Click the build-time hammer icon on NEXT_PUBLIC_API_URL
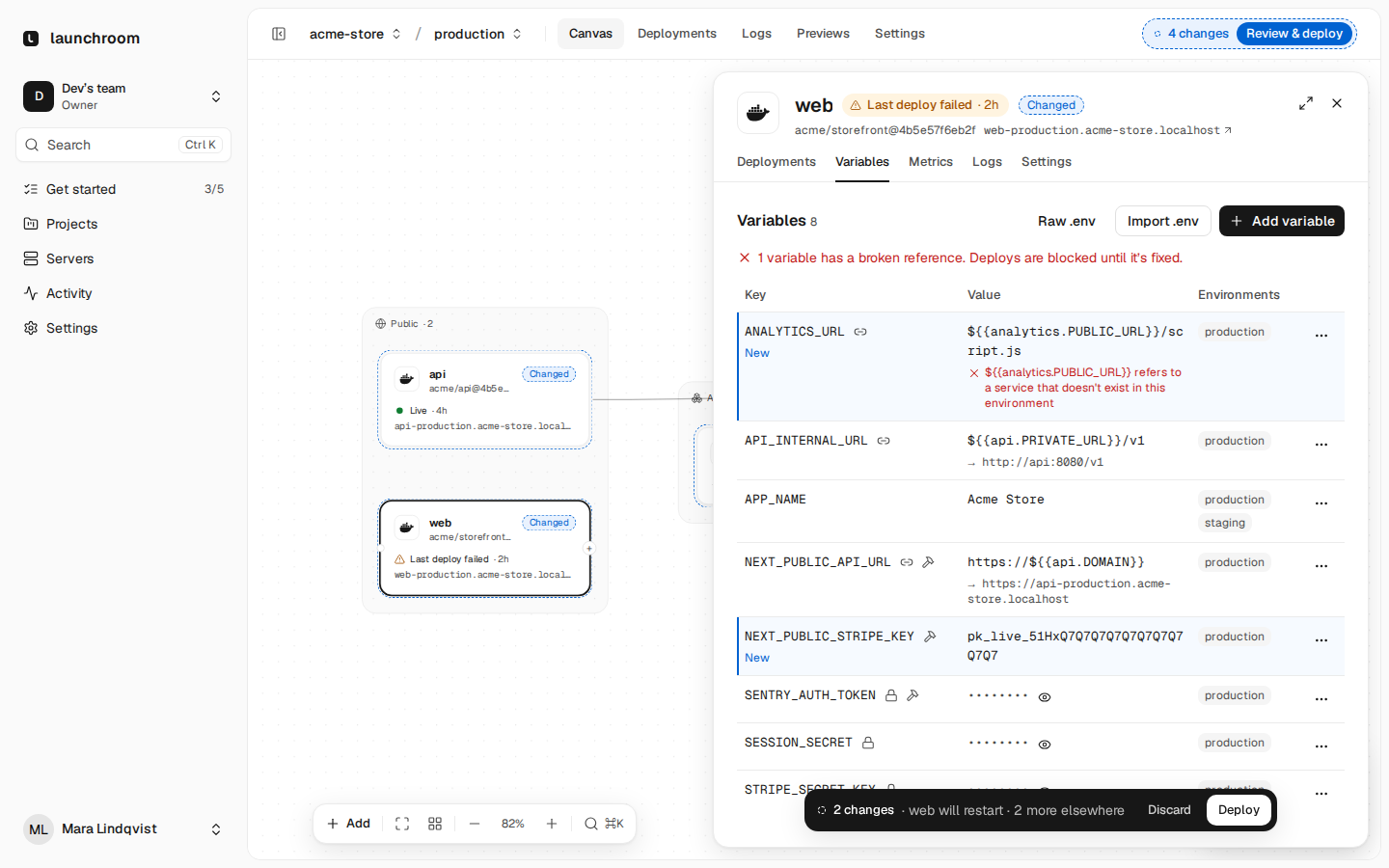 [928, 562]
